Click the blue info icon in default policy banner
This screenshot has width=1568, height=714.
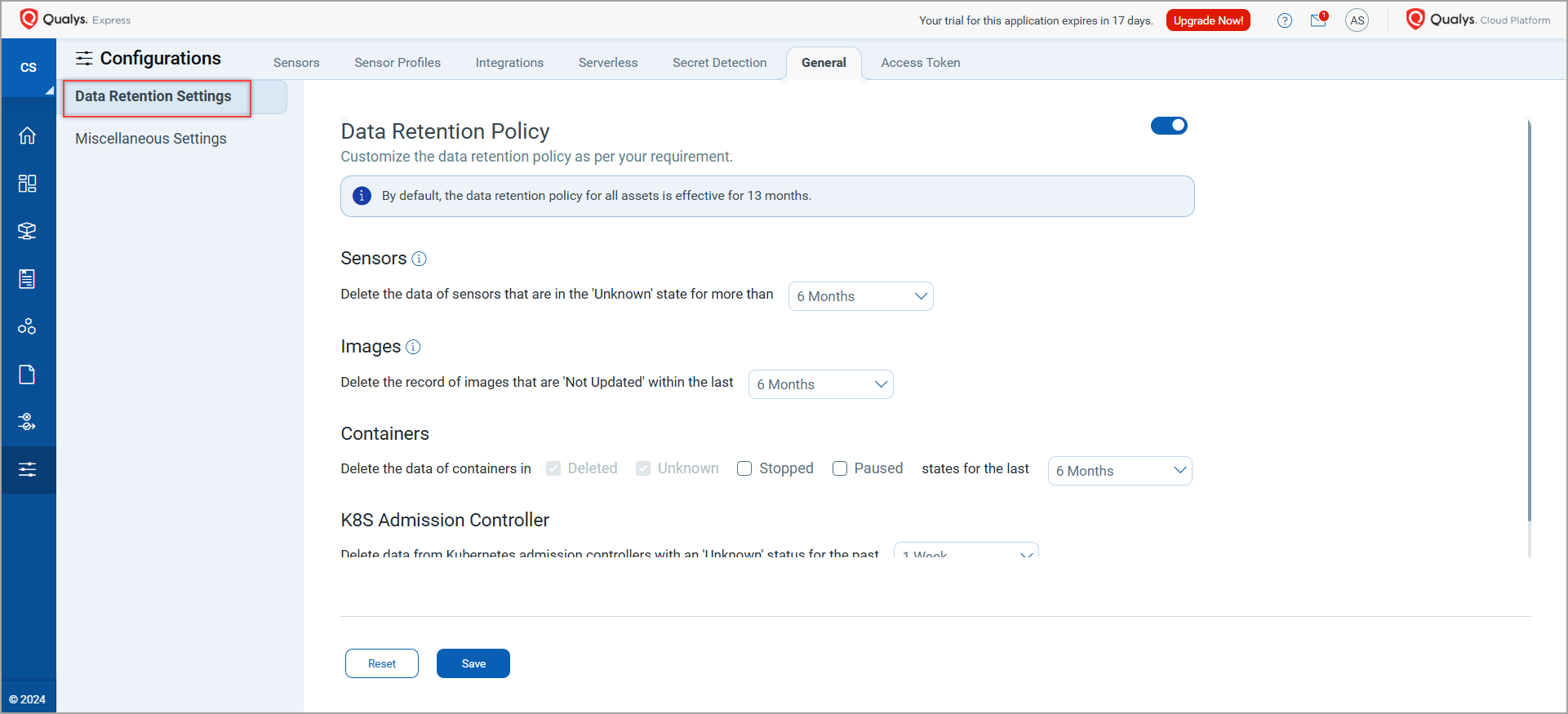coord(362,196)
